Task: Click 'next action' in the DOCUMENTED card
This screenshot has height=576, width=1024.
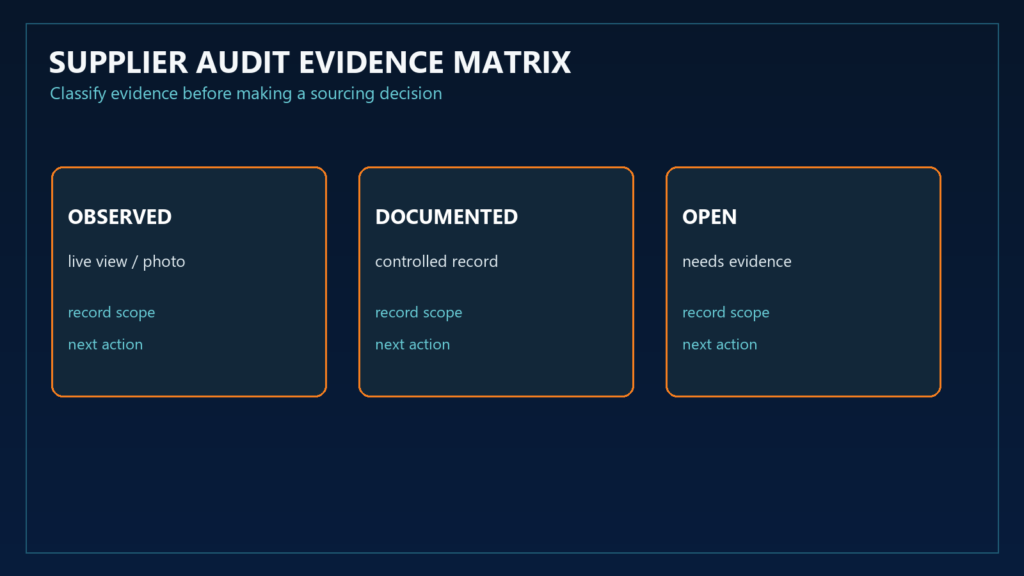Action: [412, 344]
